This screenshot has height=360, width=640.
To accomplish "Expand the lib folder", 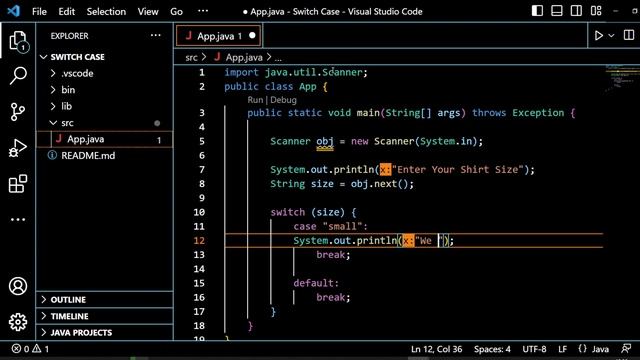I will click(67, 107).
